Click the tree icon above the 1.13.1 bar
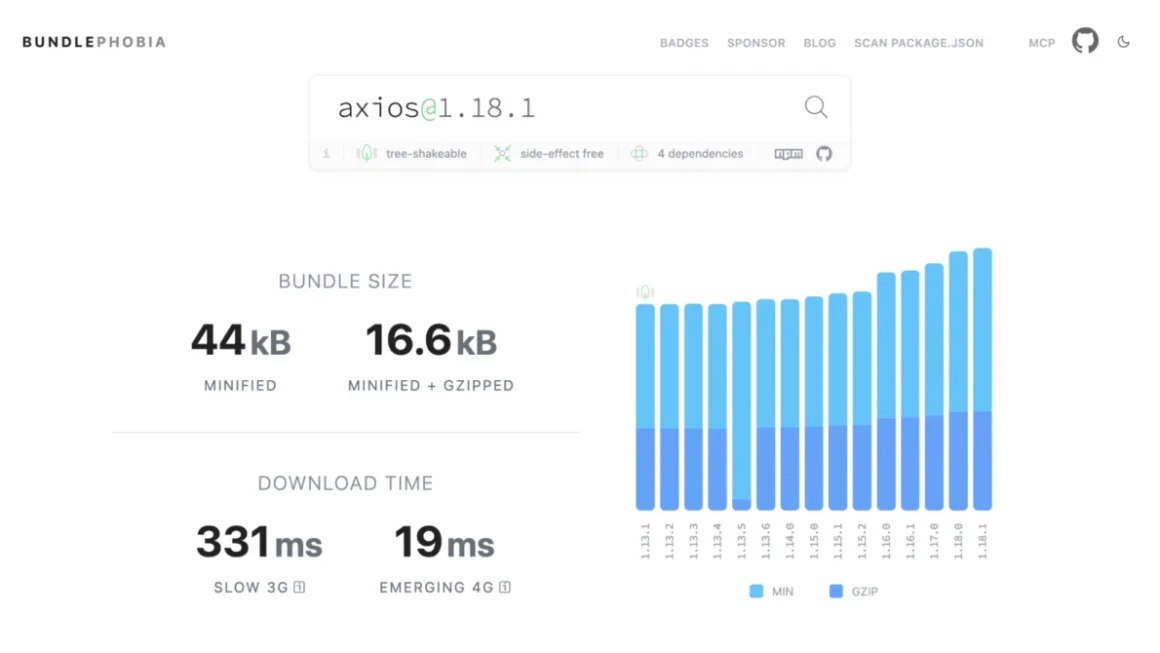This screenshot has height=653, width=1160. pyautogui.click(x=645, y=292)
